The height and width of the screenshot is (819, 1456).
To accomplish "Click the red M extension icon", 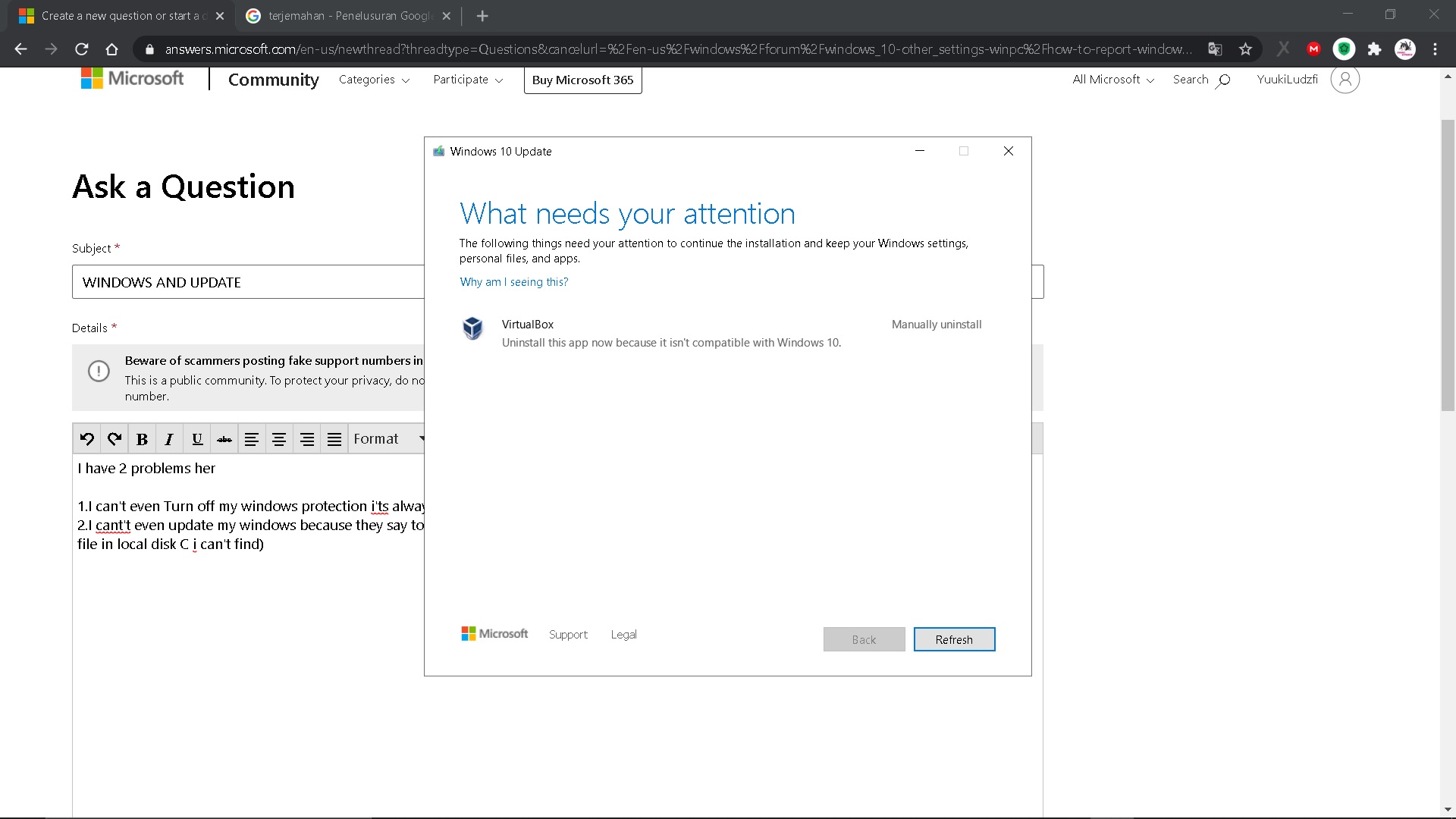I will coord(1314,49).
